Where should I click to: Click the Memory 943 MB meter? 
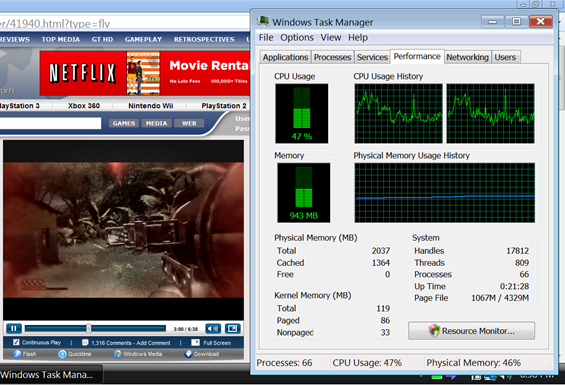pyautogui.click(x=303, y=192)
